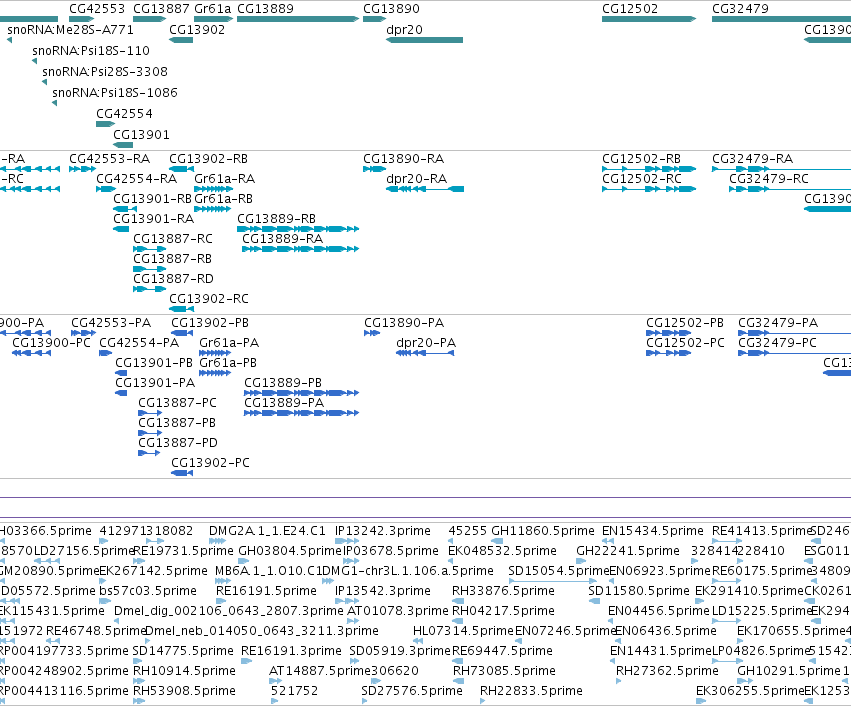This screenshot has height=706, width=851.
Task: Select the CG13889 gene bar
Action: point(298,19)
